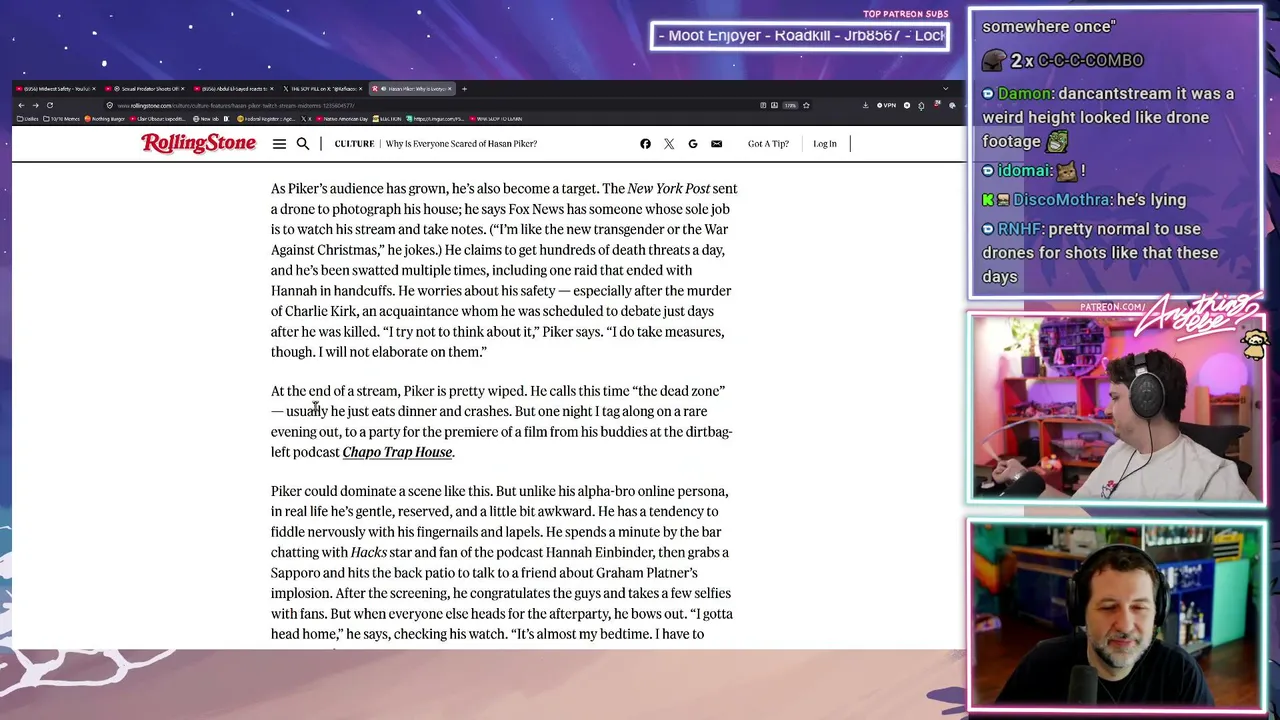Click the Top Patreon Subs ticker
Screen dimensions: 1280x720
(x=799, y=35)
